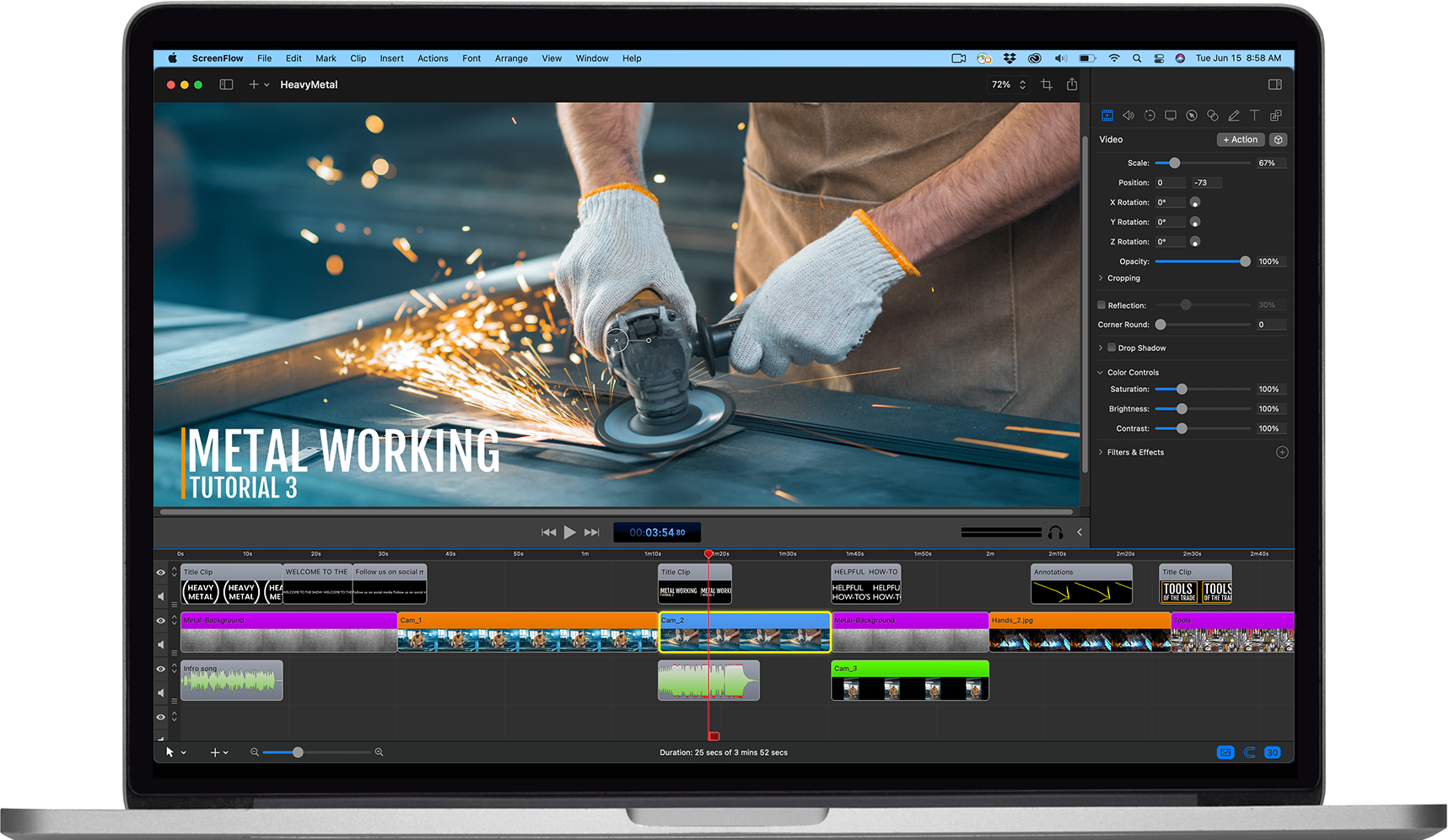The height and width of the screenshot is (840, 1449).
Task: Open the Annotations properties pencil icon
Action: [x=1234, y=116]
